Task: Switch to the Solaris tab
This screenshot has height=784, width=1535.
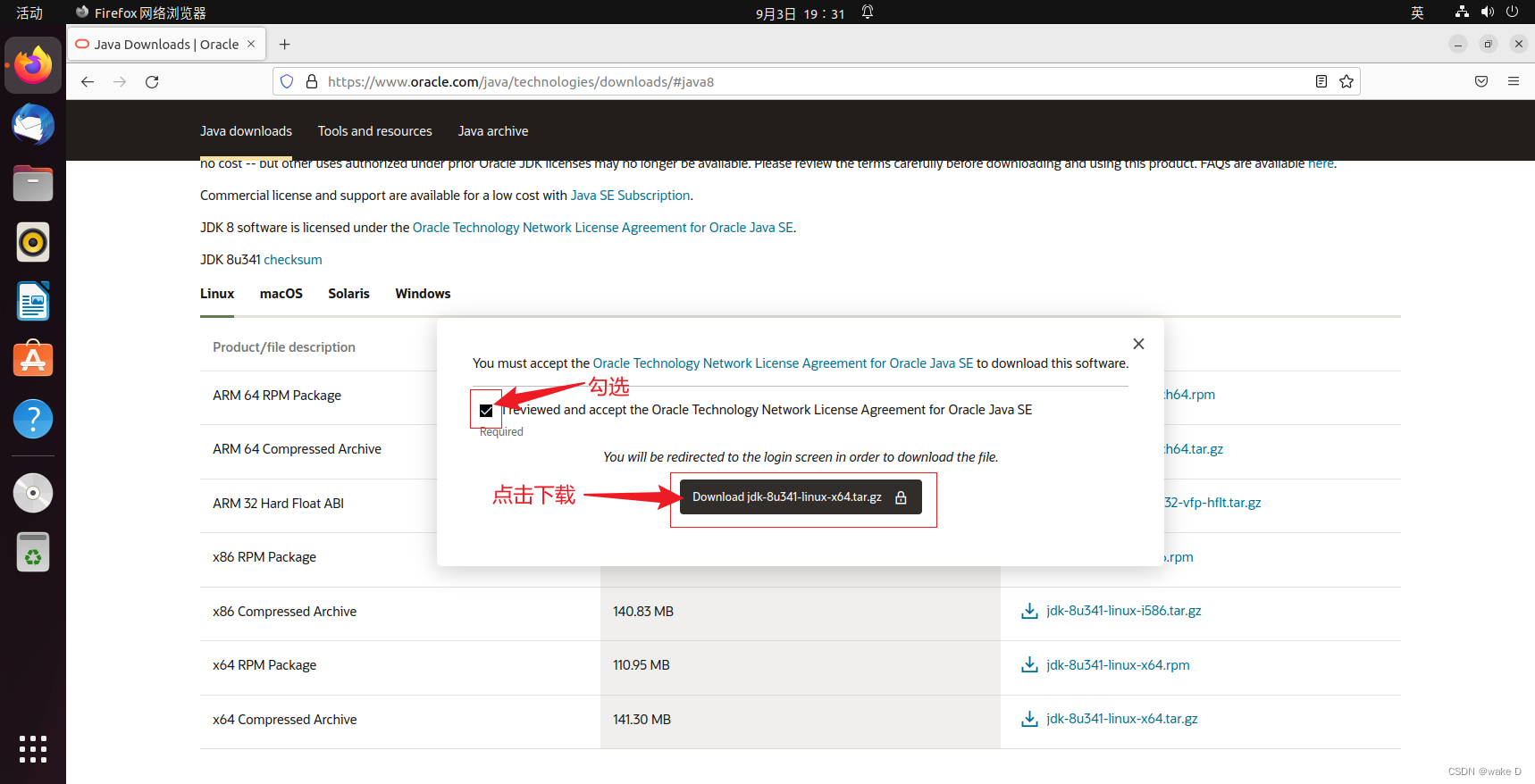Action: (348, 294)
